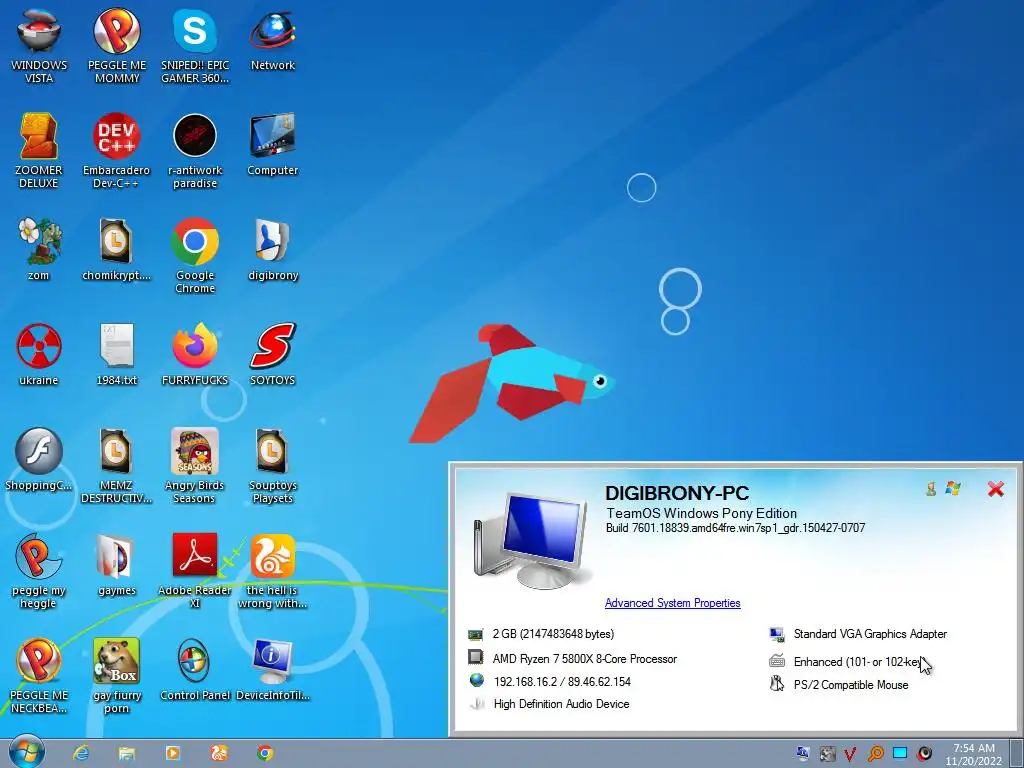Open the 1984.txt text file
Viewport: 1024px width, 768px height.
pos(116,355)
